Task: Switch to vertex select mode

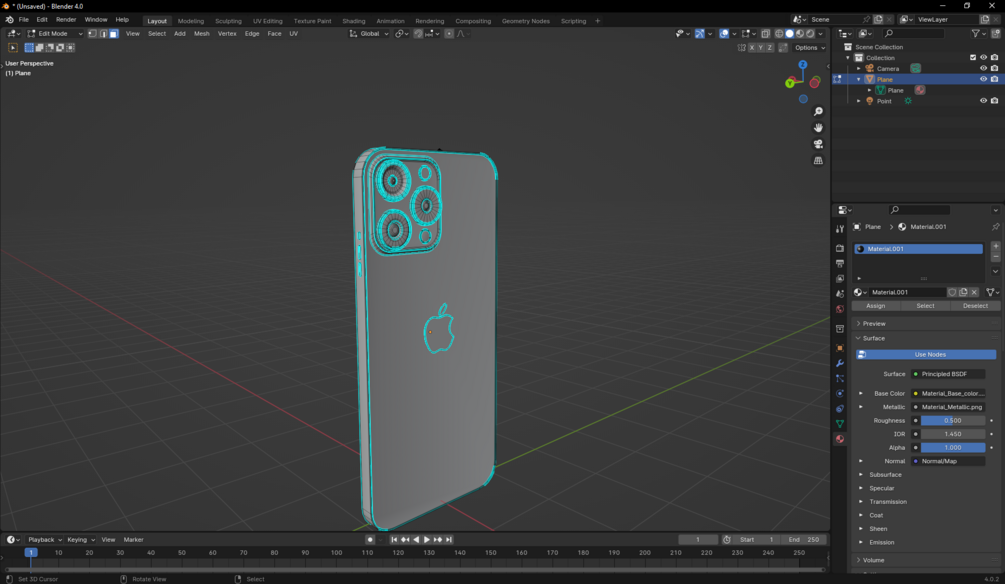Action: point(92,33)
